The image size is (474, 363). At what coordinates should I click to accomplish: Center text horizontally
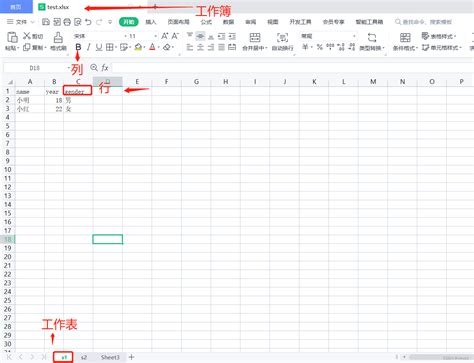point(200,47)
